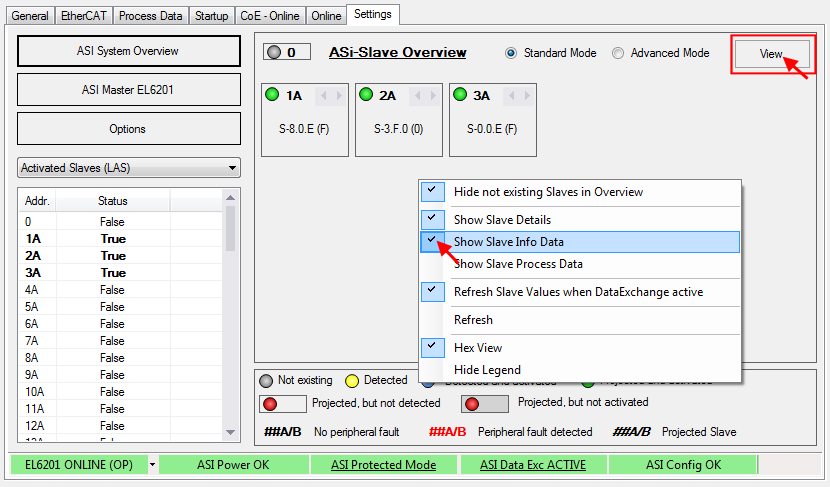Click the ASI Master EL6201 button

click(129, 90)
